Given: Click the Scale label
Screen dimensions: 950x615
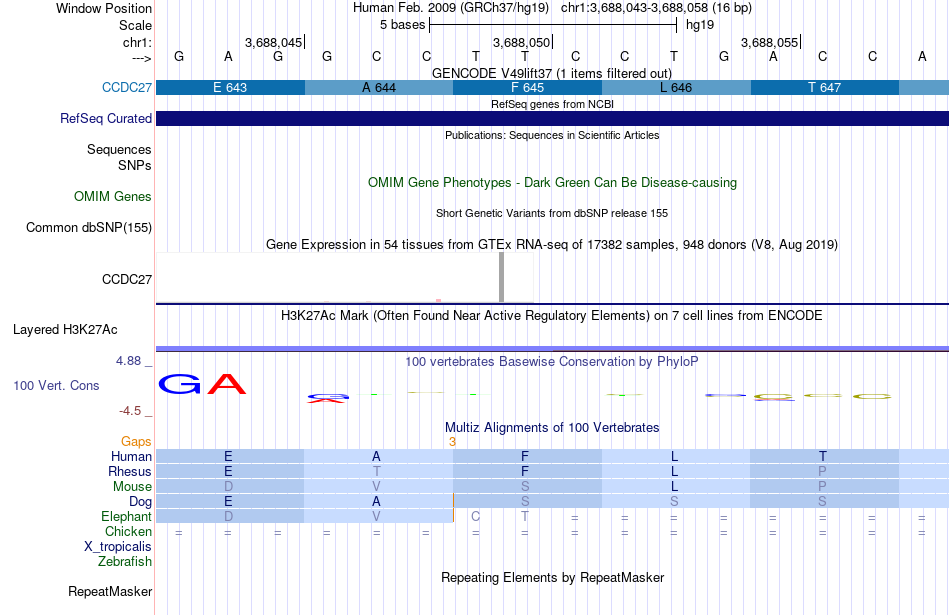Looking at the screenshot, I should coord(135,25).
